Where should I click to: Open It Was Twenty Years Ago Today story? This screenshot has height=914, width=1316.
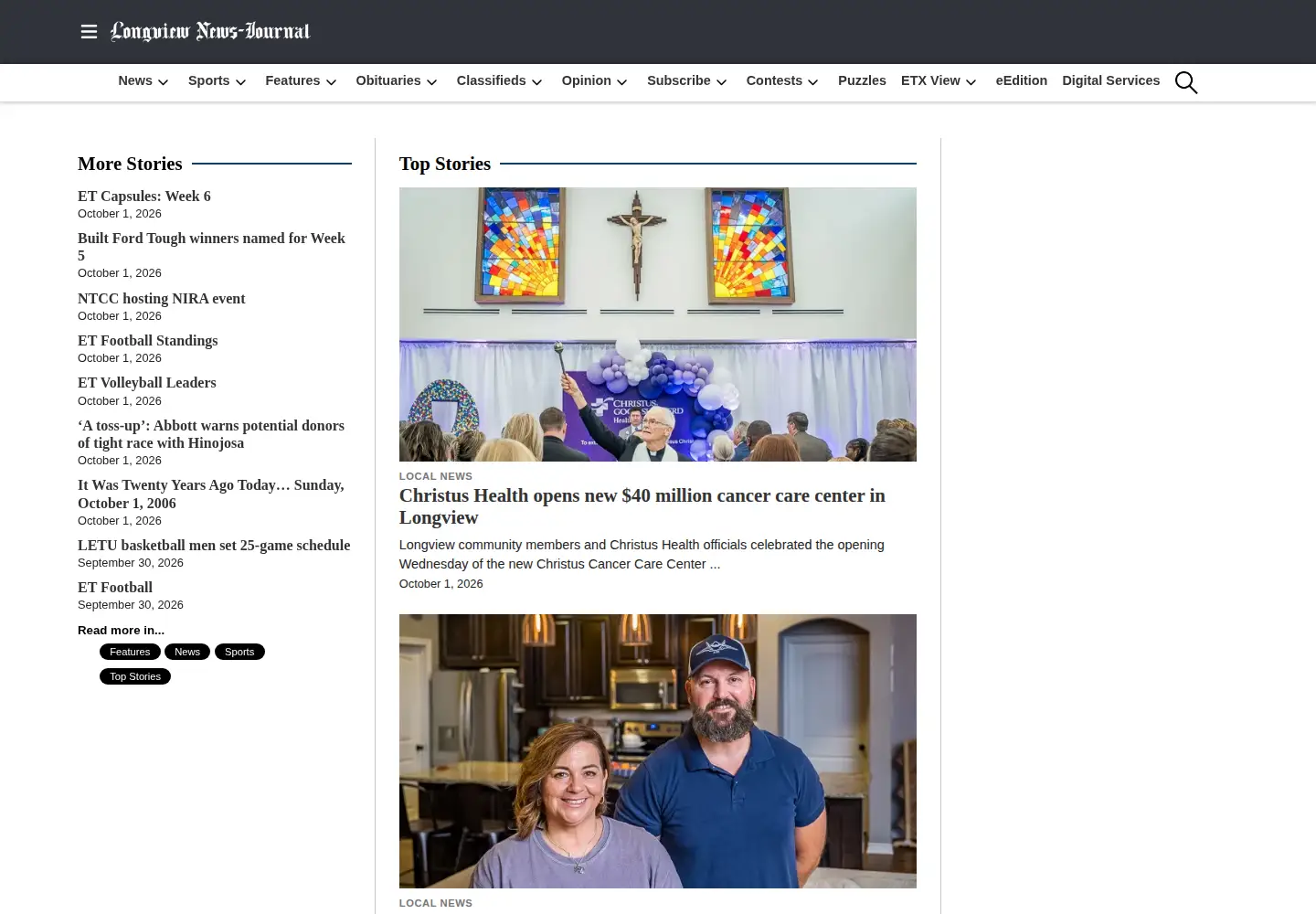click(x=211, y=494)
